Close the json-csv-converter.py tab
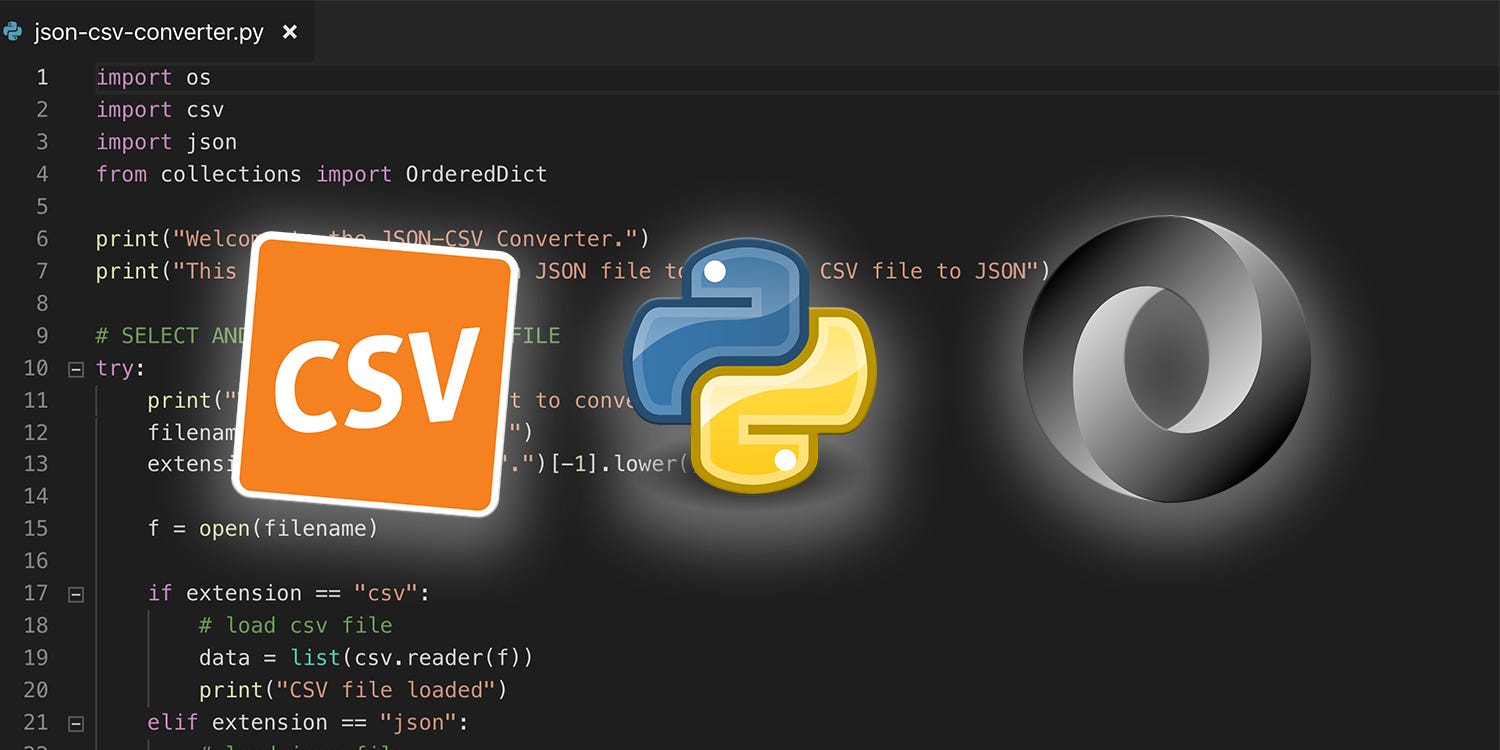This screenshot has height=750, width=1500. coord(289,31)
